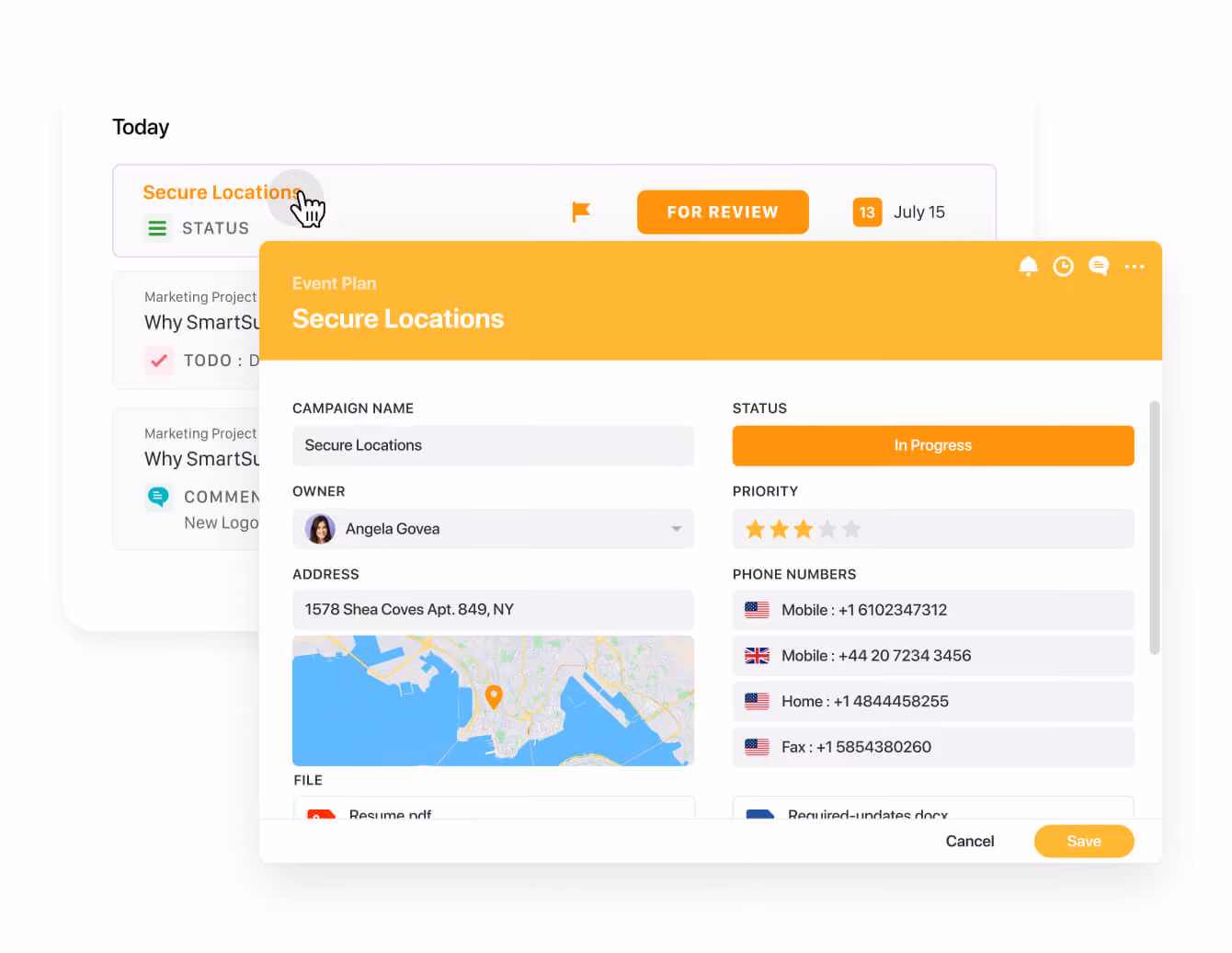Viewport: 1232px width, 953px height.
Task: Open US flag selector for Mobile +1 6102347312
Action: tap(757, 610)
